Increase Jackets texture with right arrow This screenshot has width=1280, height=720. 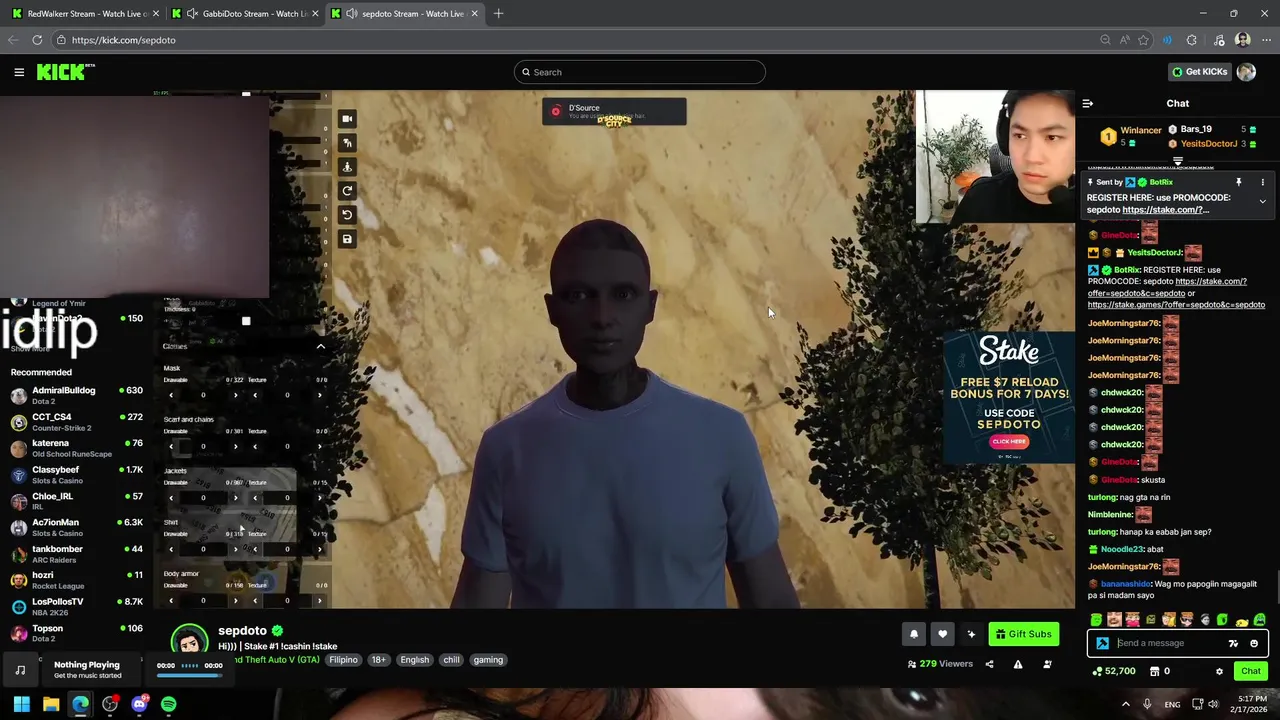click(x=319, y=498)
